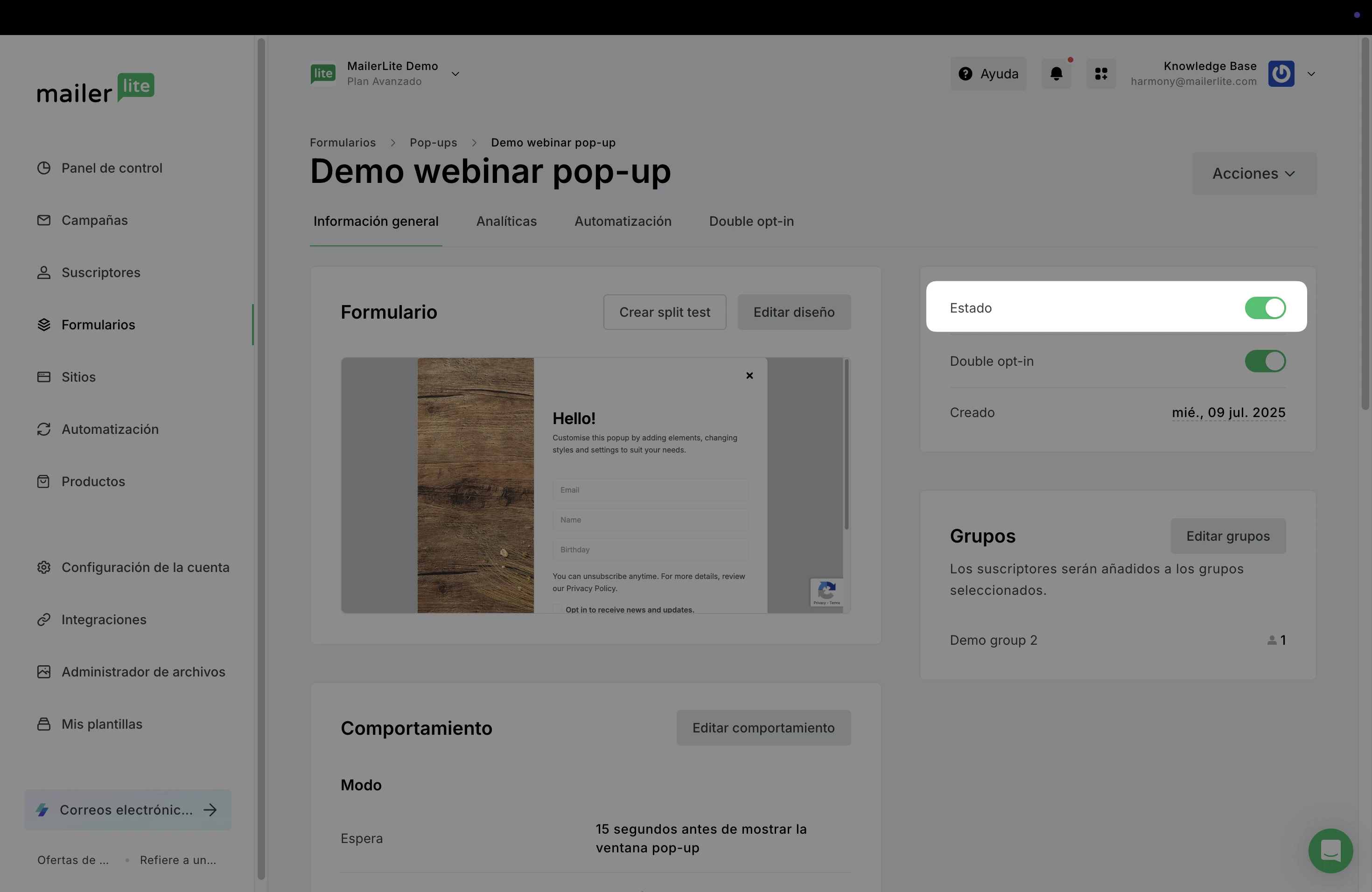This screenshot has width=1372, height=892.
Task: Click the Crear split test button
Action: (x=664, y=312)
